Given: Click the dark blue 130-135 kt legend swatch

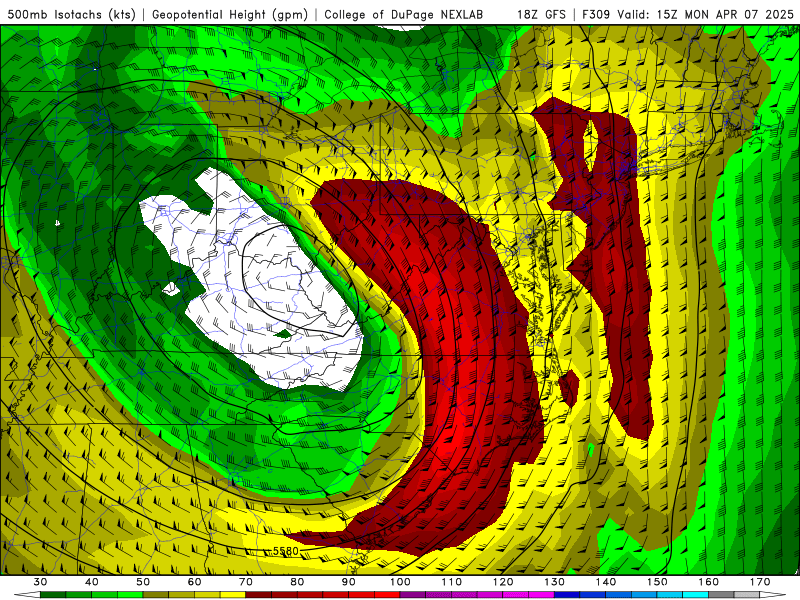Looking at the screenshot, I should pyautogui.click(x=567, y=595).
